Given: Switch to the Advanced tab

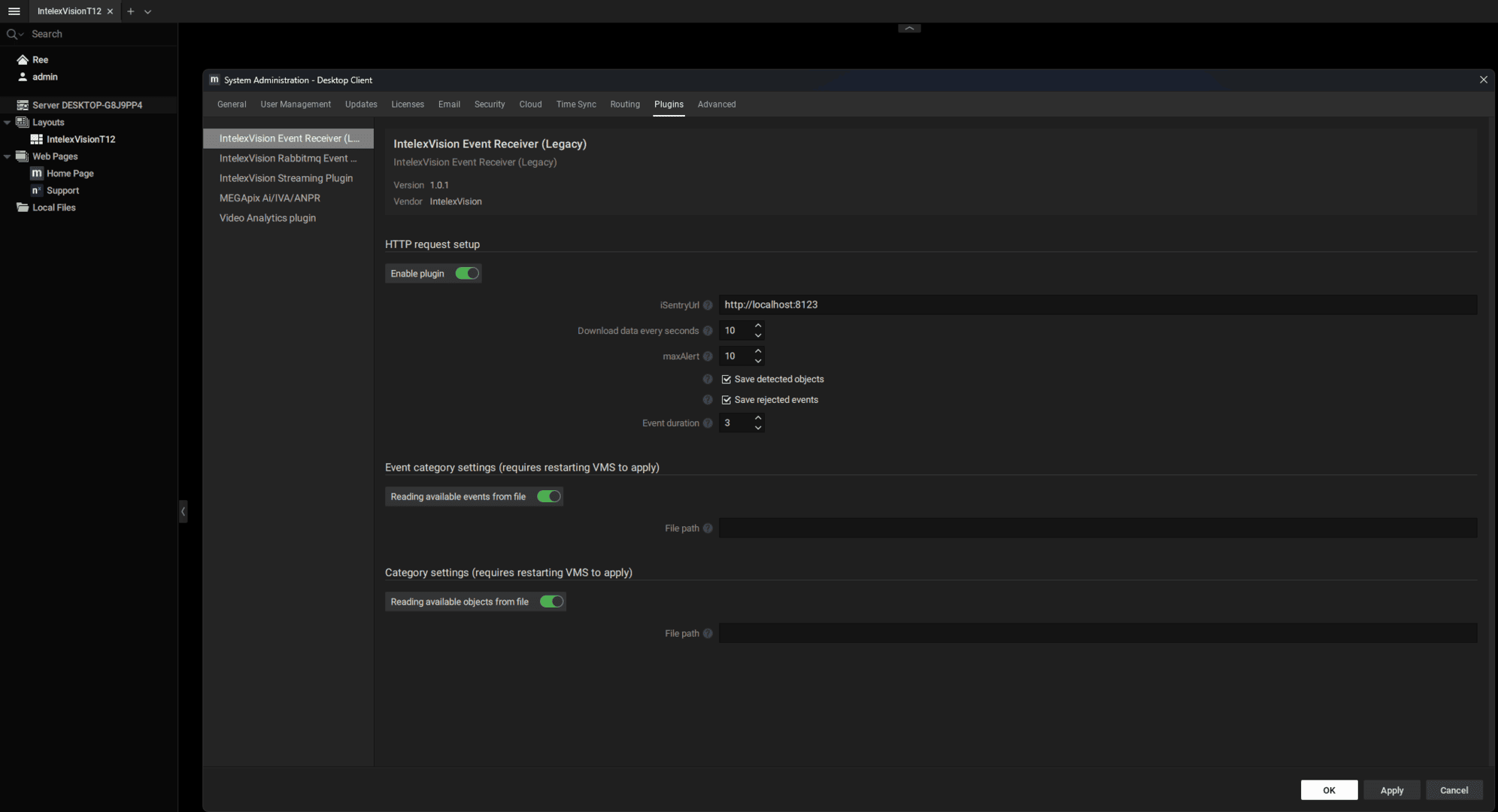Looking at the screenshot, I should (716, 105).
